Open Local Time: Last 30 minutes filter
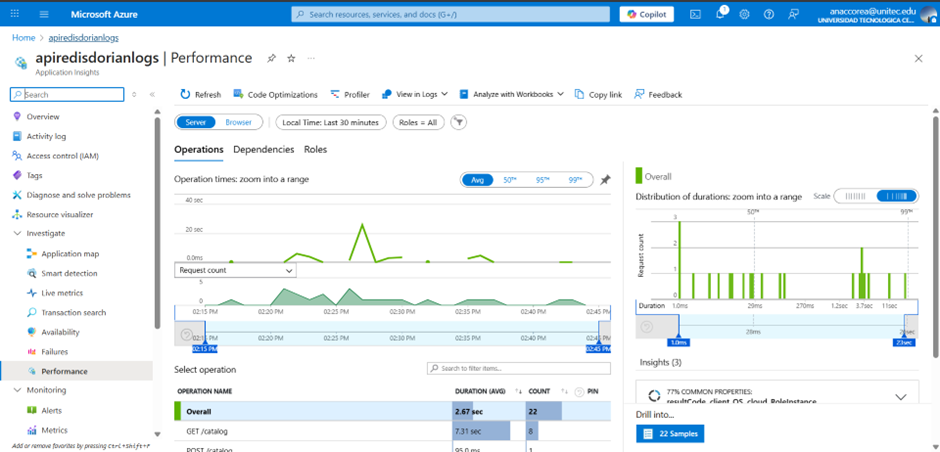This screenshot has width=940, height=452. (331, 122)
